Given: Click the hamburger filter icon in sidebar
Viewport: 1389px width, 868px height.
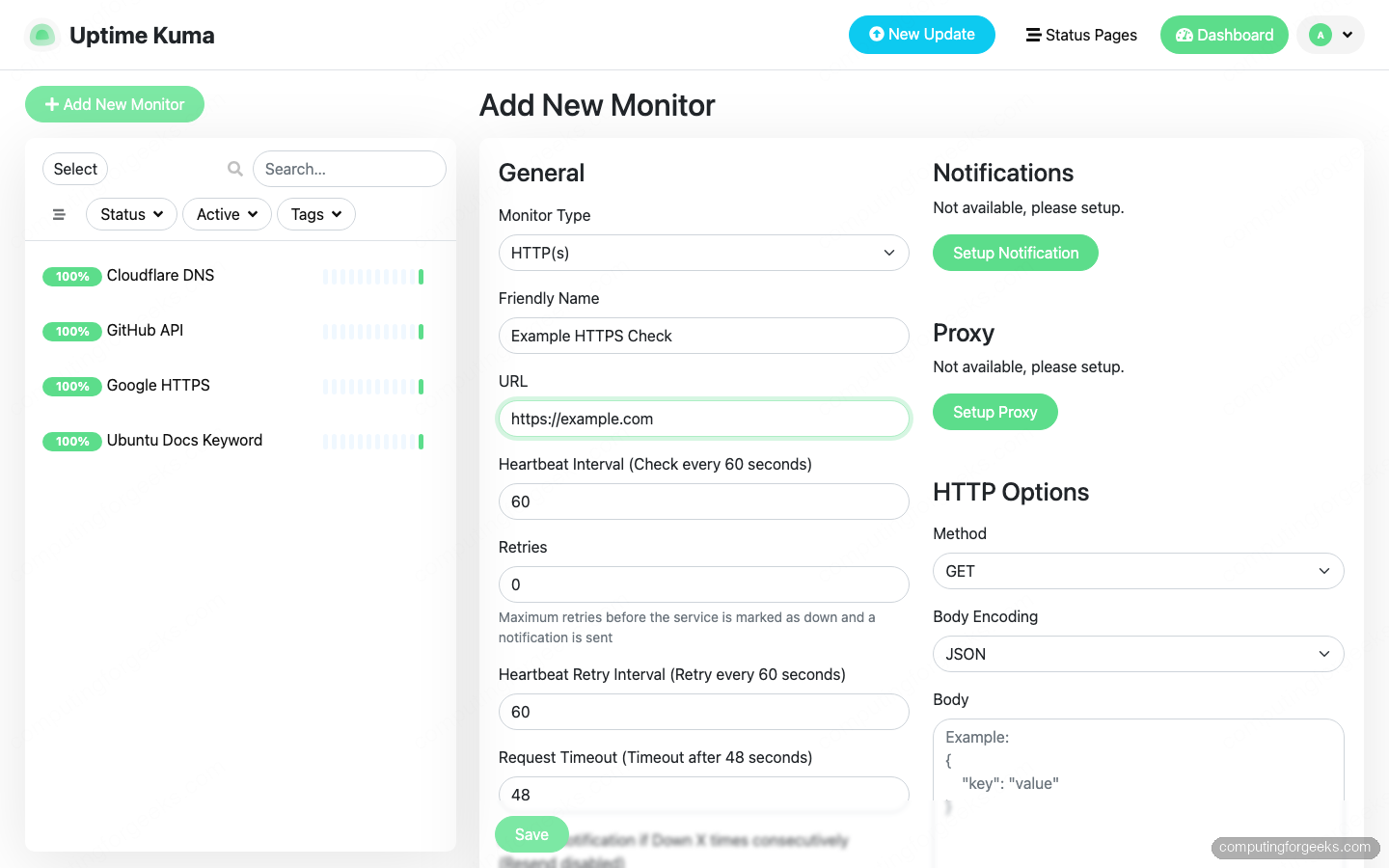Looking at the screenshot, I should tap(59, 214).
